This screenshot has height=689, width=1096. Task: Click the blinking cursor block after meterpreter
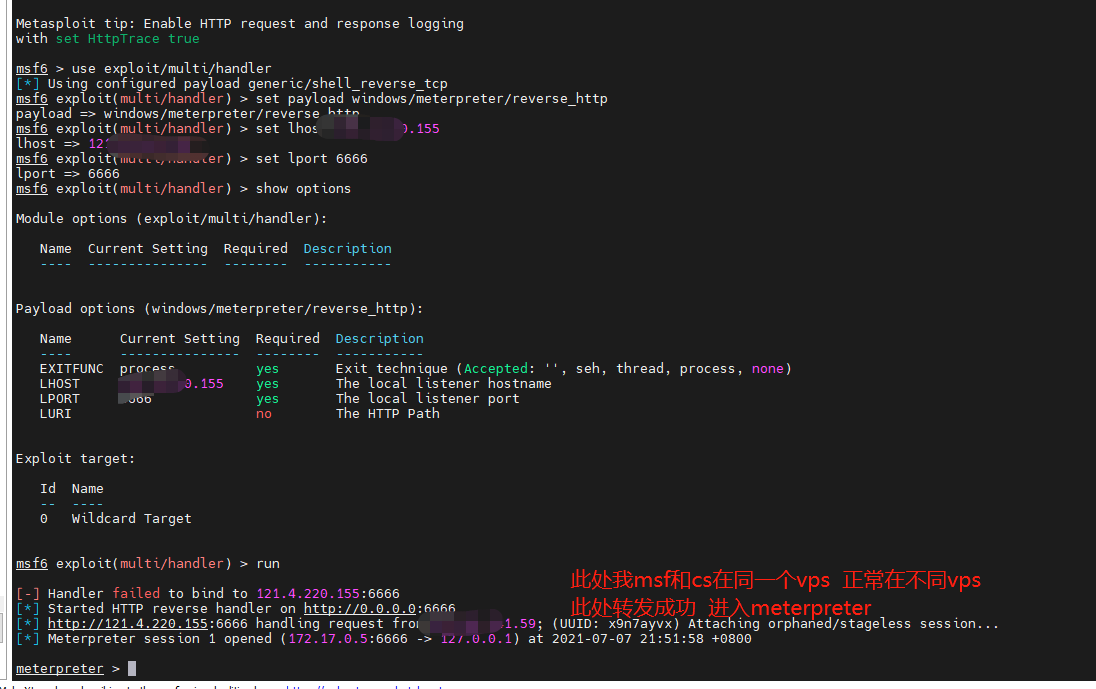tap(131, 669)
